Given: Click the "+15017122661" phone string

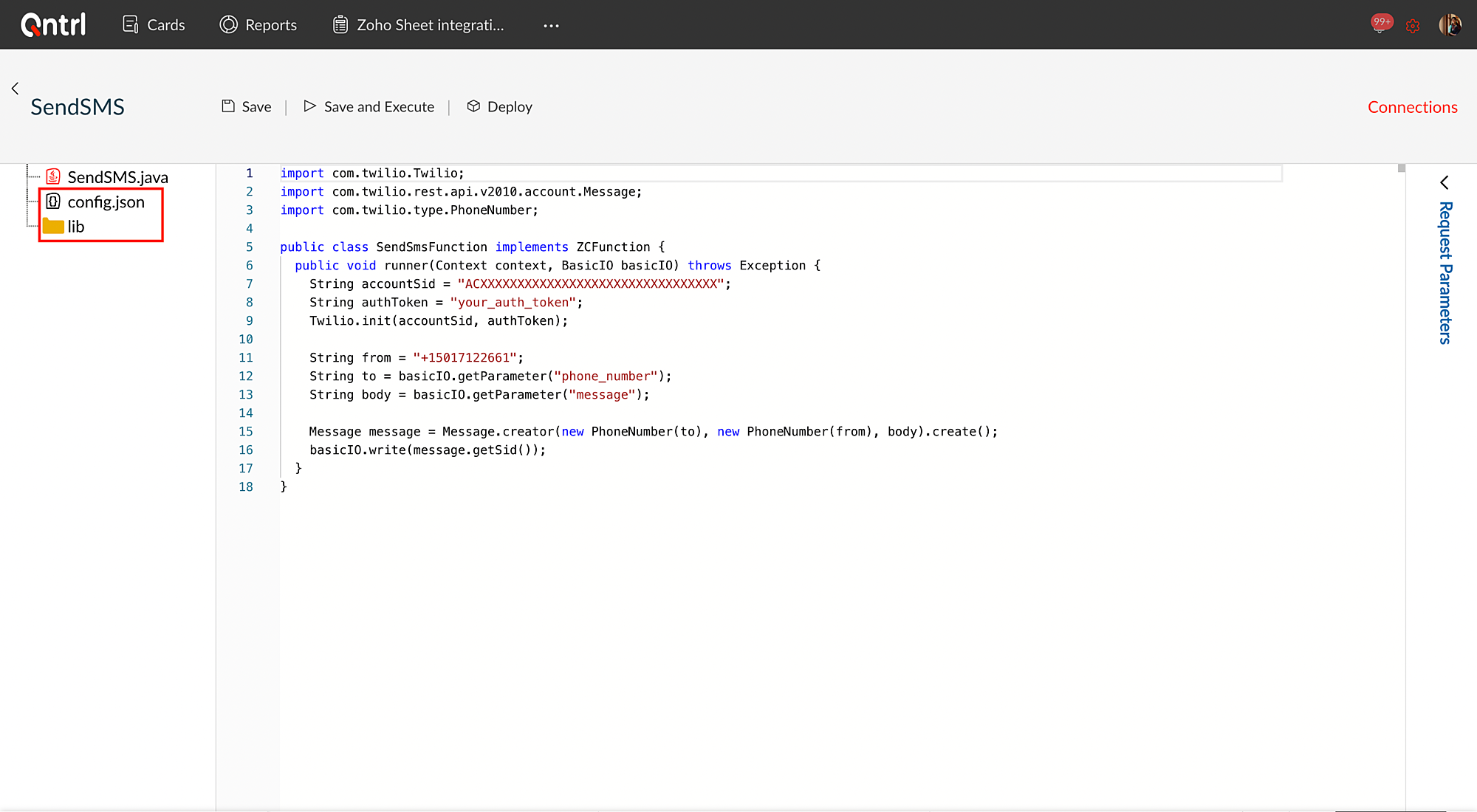Looking at the screenshot, I should [x=465, y=357].
